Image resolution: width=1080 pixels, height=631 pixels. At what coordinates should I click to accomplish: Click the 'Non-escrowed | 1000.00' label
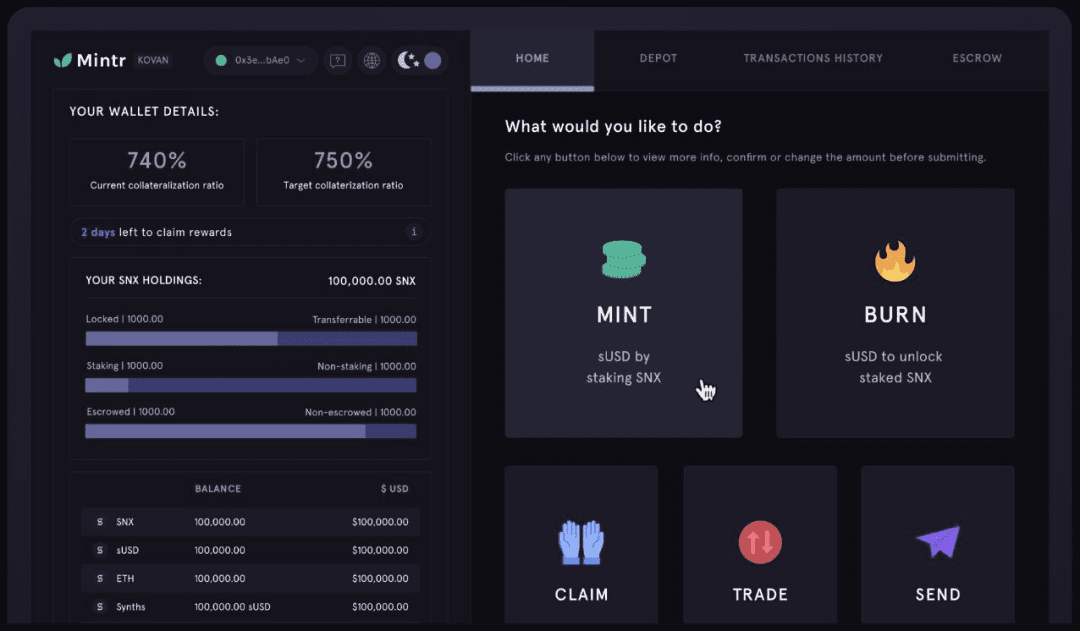tap(360, 412)
